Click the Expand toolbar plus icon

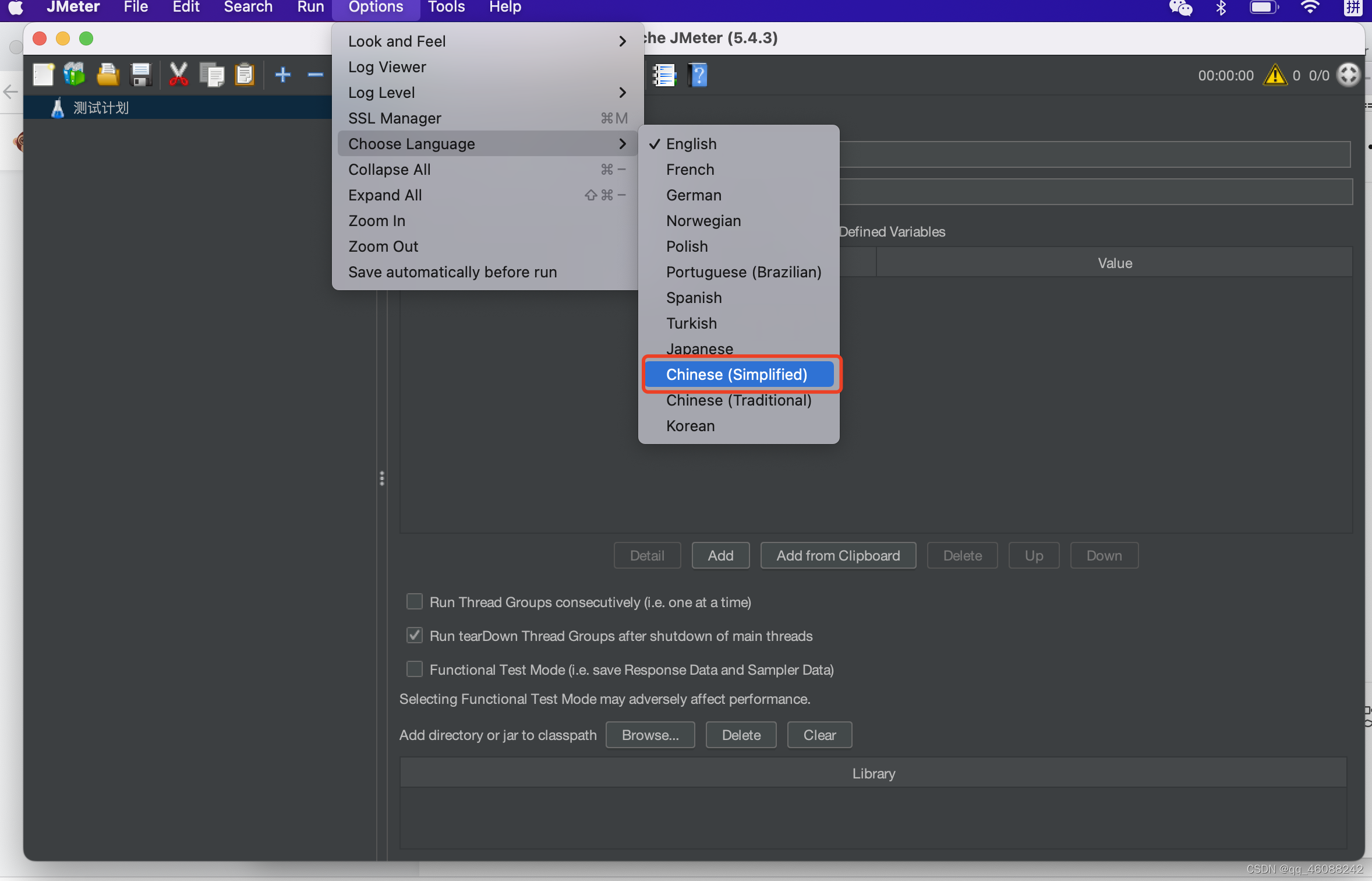(x=283, y=75)
